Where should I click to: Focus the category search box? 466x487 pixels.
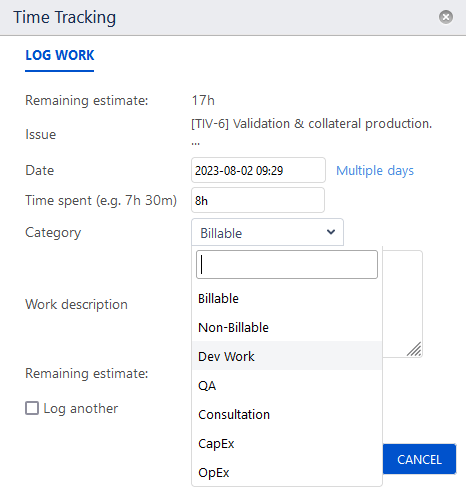pyautogui.click(x=287, y=265)
